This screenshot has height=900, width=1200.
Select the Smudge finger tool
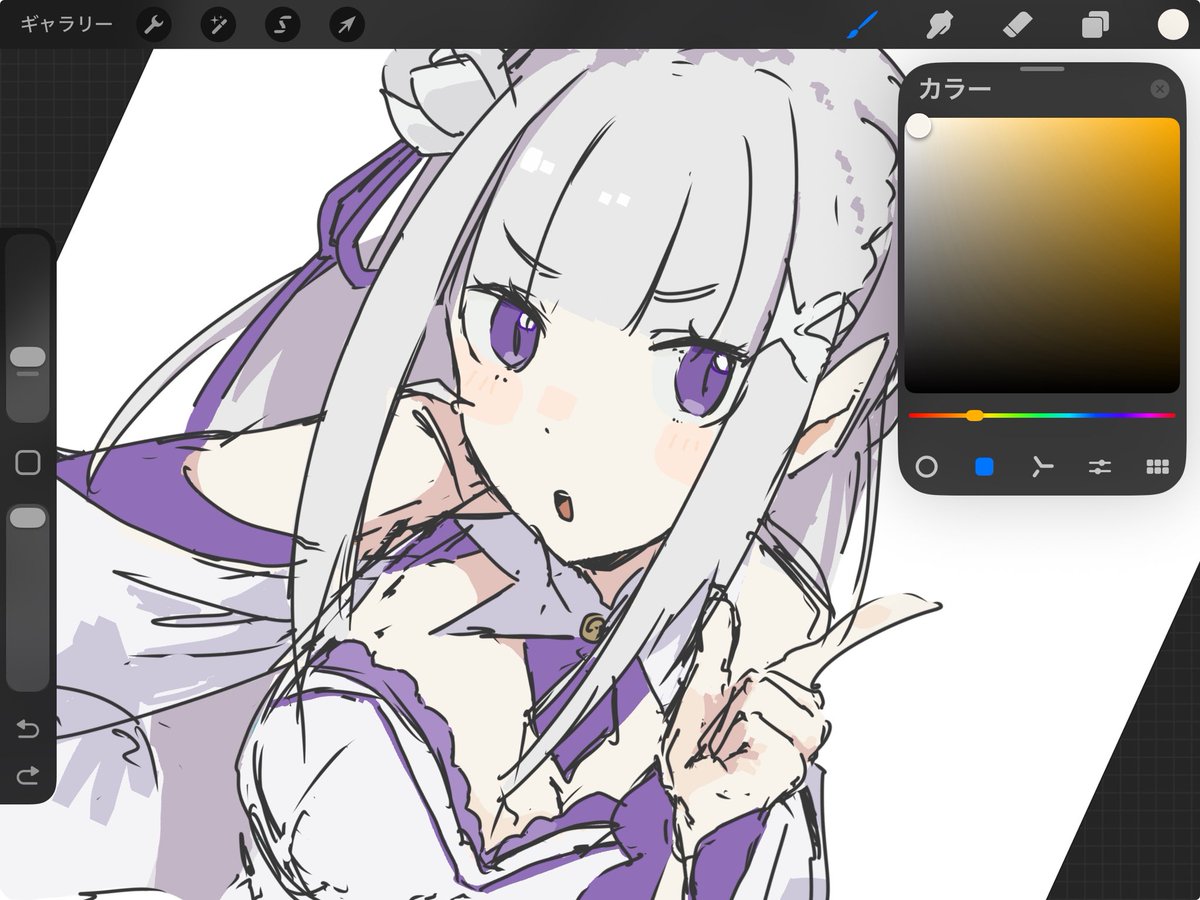coord(938,24)
